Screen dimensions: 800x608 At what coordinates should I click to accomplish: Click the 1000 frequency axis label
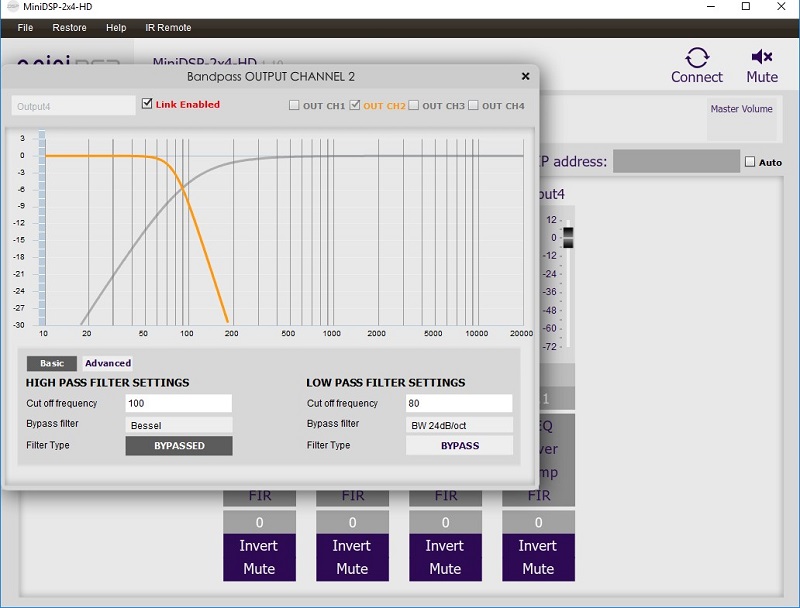(332, 333)
